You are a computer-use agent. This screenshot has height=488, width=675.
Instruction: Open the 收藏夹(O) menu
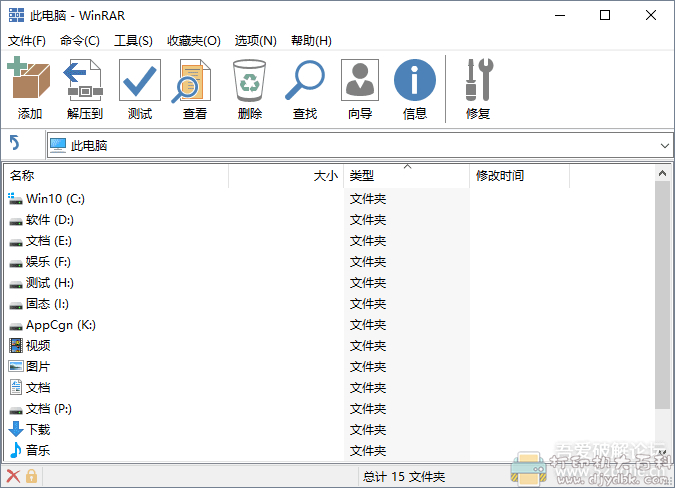pyautogui.click(x=194, y=41)
